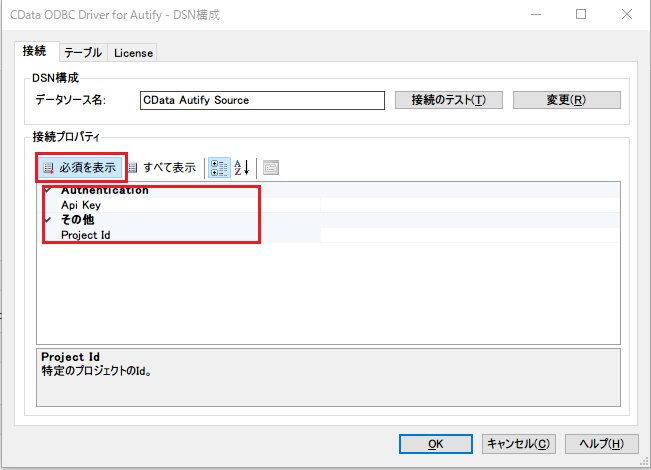Minimize the DSN configuration window

(536, 15)
